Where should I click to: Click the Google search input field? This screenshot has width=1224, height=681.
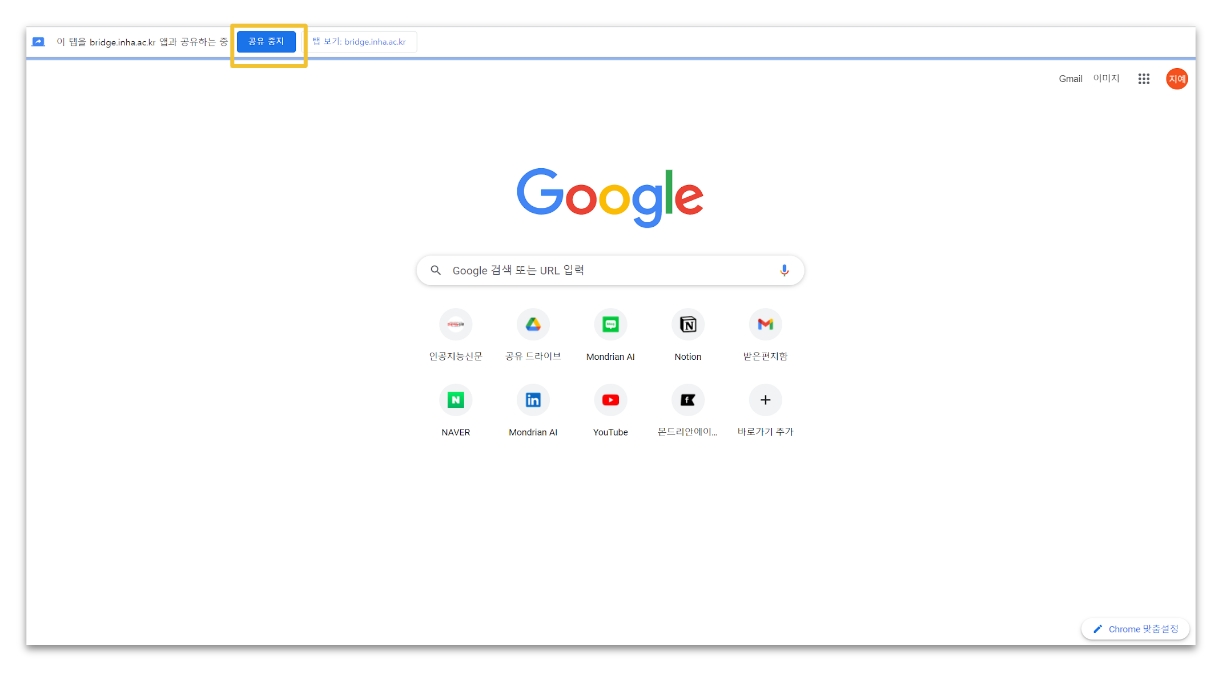(x=608, y=271)
